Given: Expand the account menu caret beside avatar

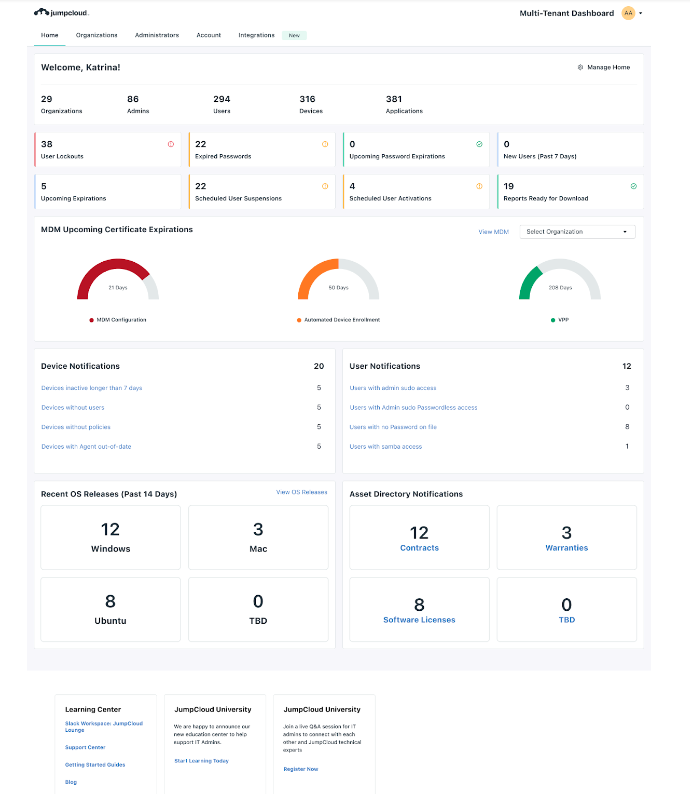Looking at the screenshot, I should (641, 14).
